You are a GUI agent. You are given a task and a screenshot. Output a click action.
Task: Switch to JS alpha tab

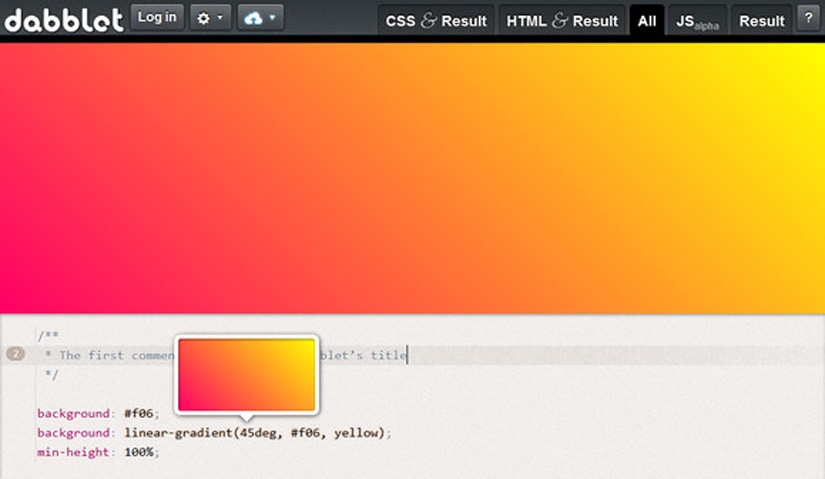click(697, 21)
